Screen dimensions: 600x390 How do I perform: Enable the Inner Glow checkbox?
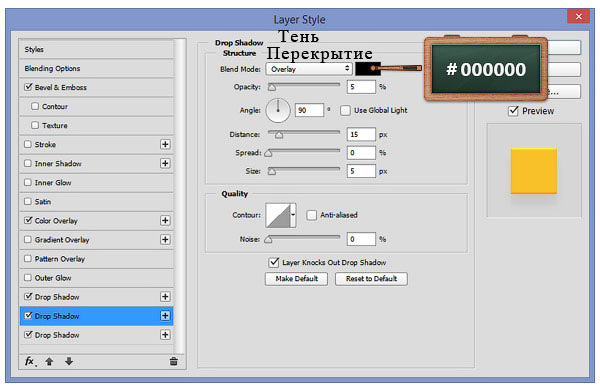(x=28, y=183)
